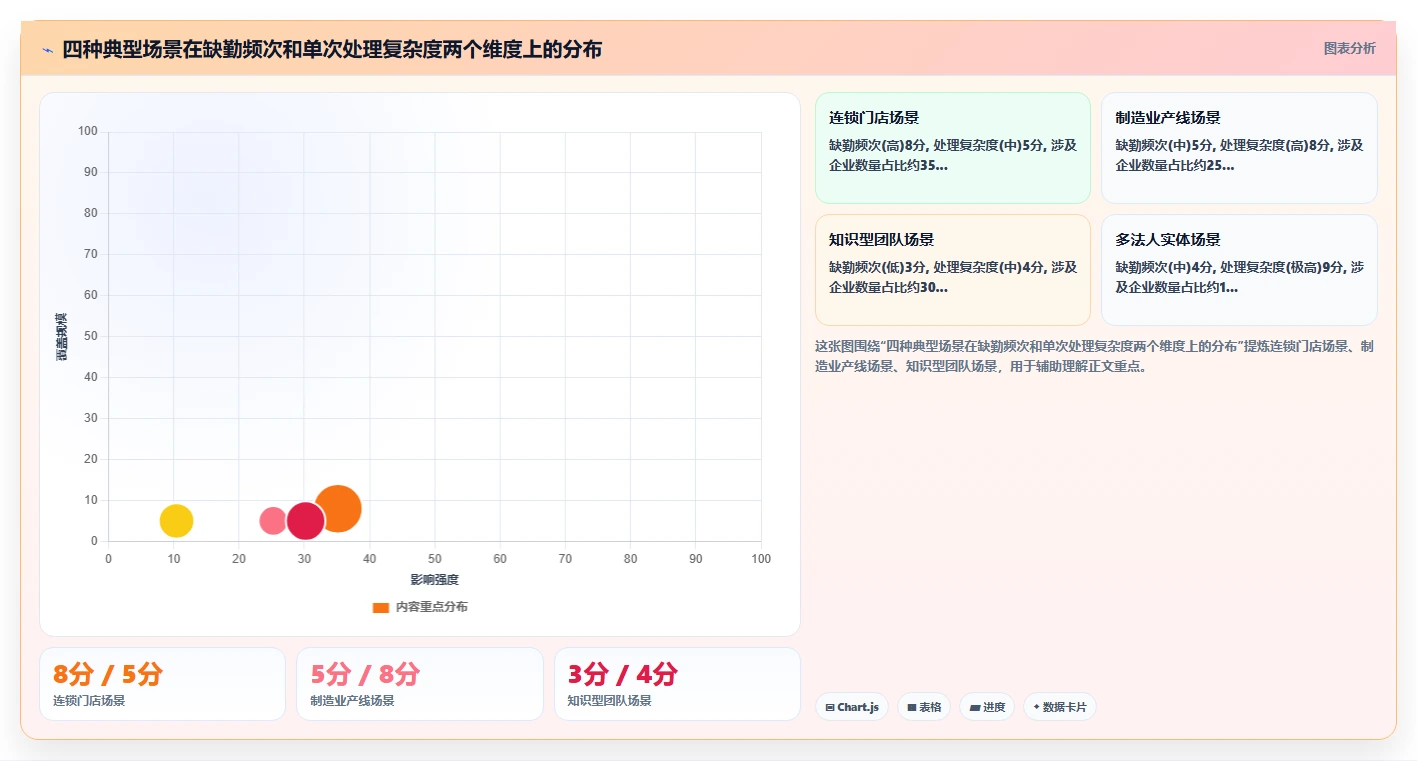
Task: Click 连锁门店场景 label under 8分 / 5分
Action: pos(89,701)
